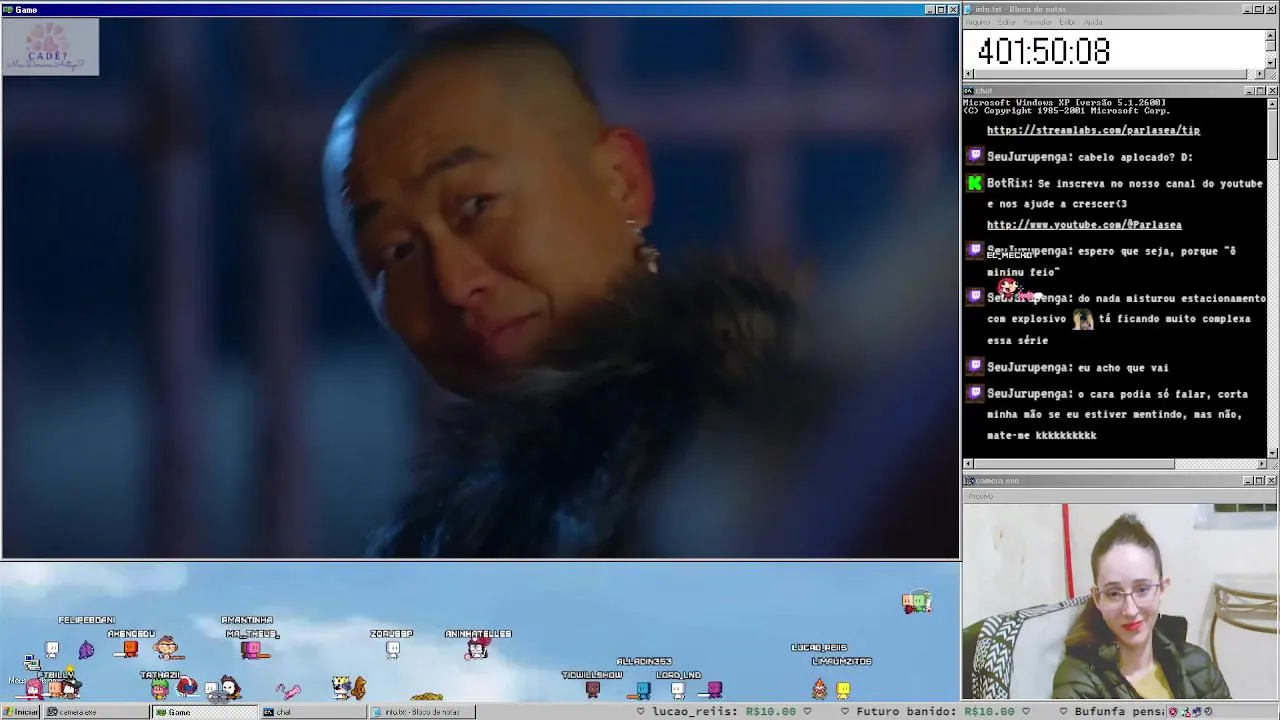This screenshot has height=720, width=1280.
Task: Click the chat horizontal scrollbar right arrow
Action: pyautogui.click(x=1260, y=464)
